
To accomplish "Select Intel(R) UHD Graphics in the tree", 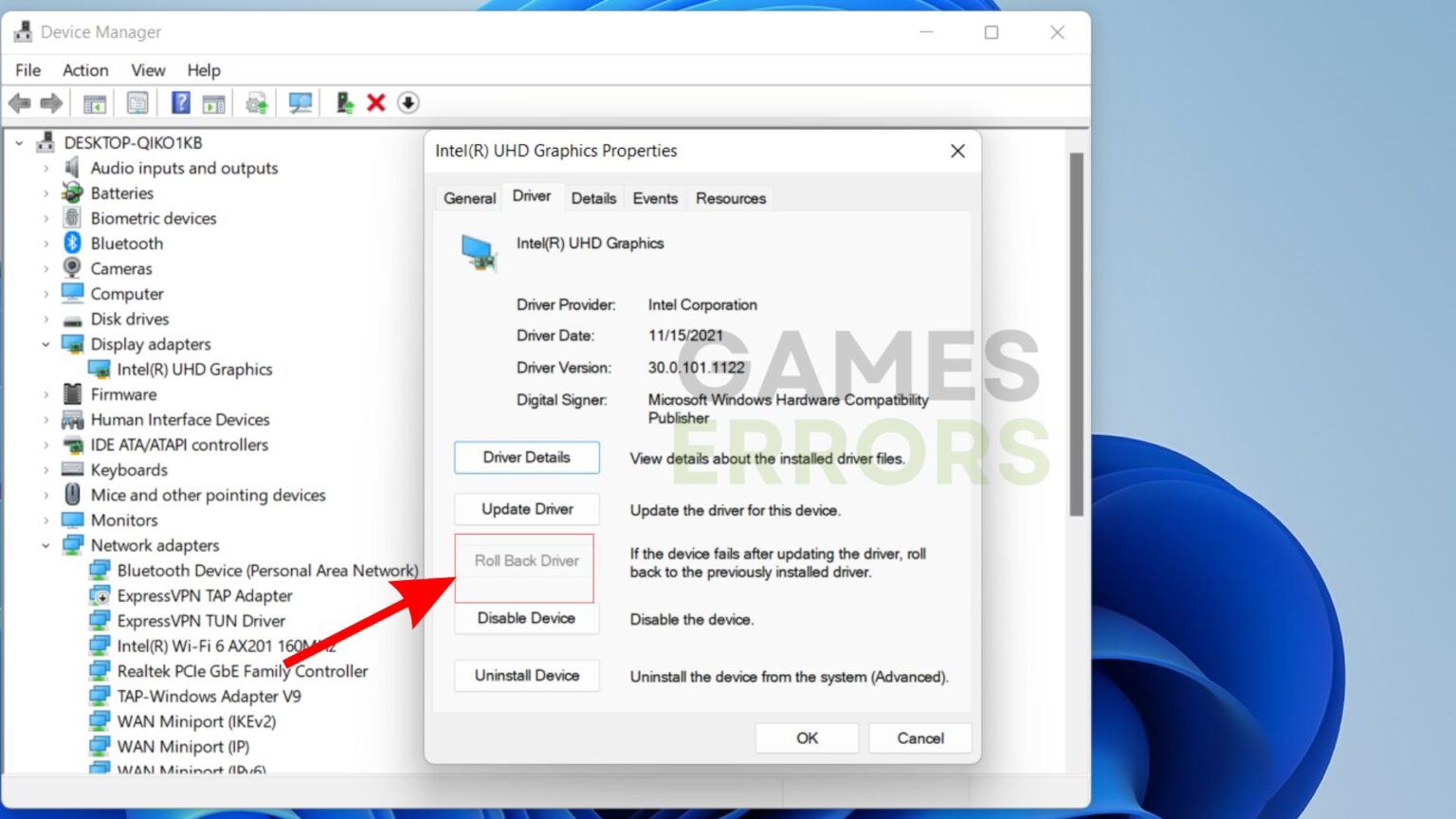I will pyautogui.click(x=192, y=369).
